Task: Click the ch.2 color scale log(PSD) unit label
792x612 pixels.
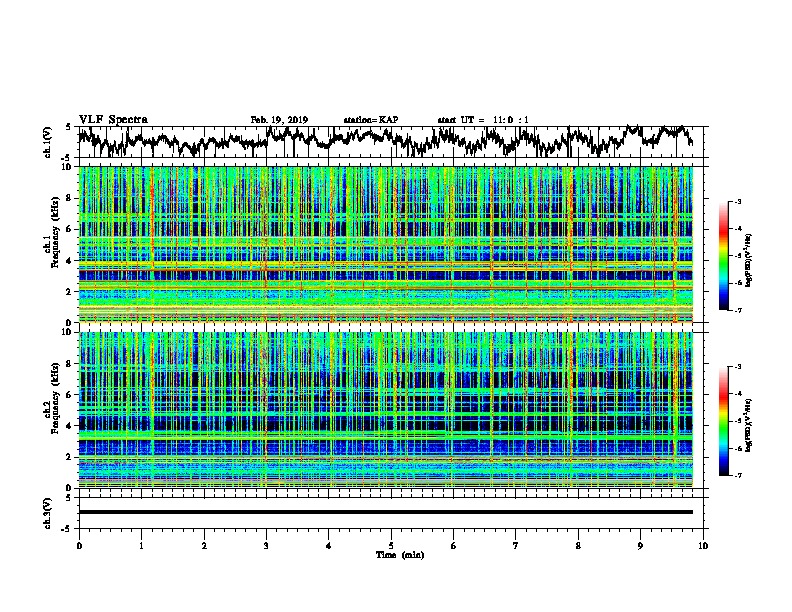Action: point(749,425)
